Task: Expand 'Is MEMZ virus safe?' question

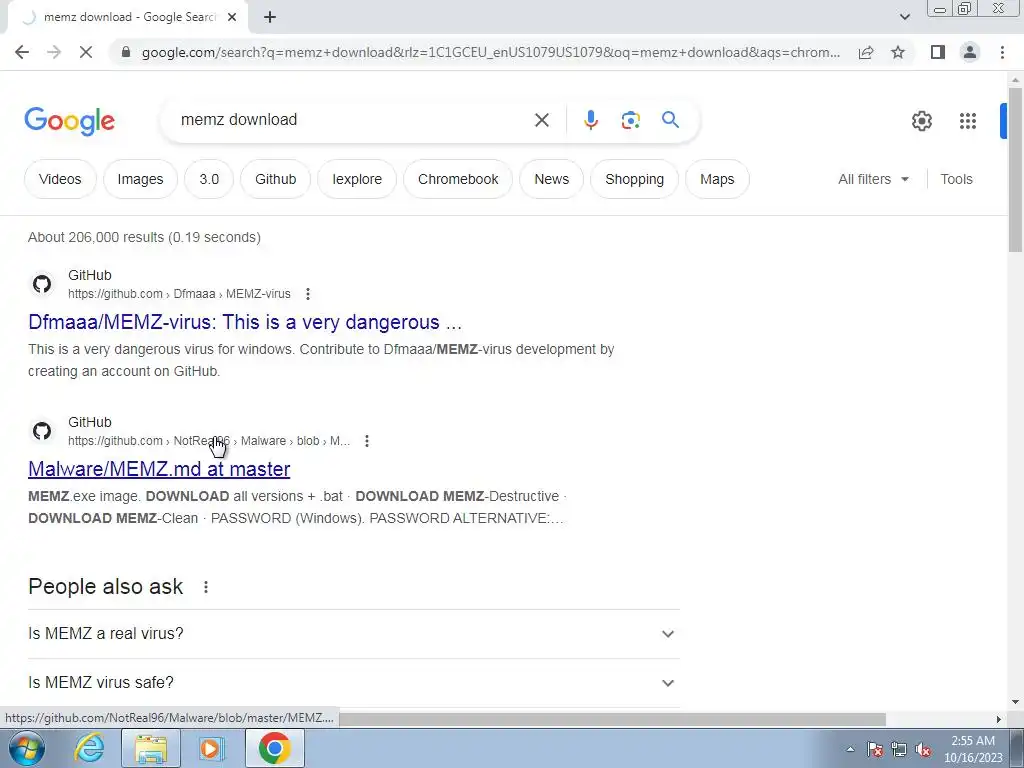Action: (353, 682)
